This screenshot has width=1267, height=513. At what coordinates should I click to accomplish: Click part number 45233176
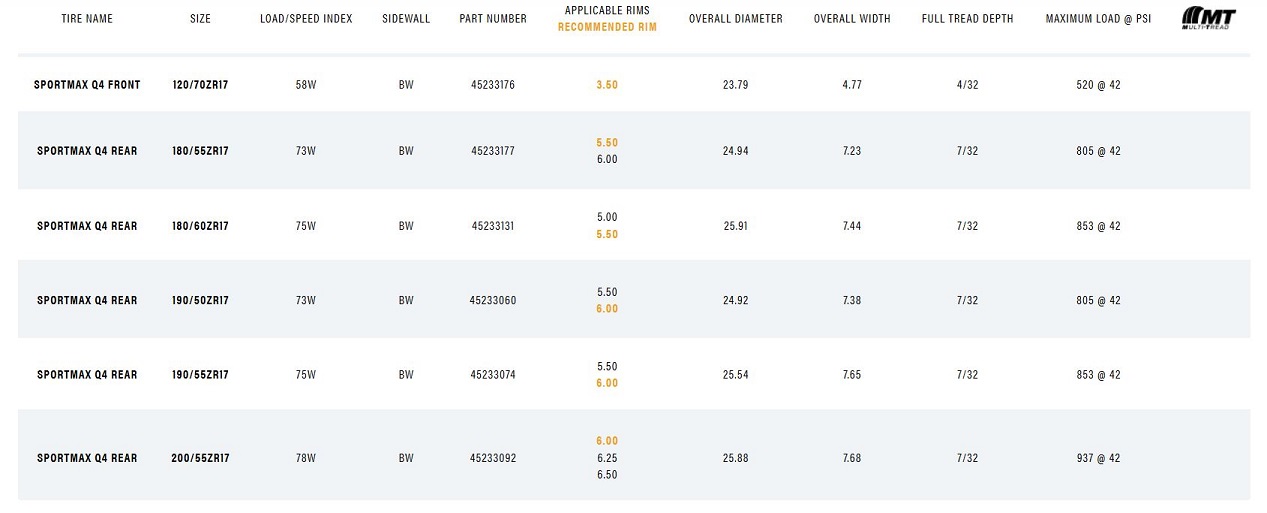(493, 85)
